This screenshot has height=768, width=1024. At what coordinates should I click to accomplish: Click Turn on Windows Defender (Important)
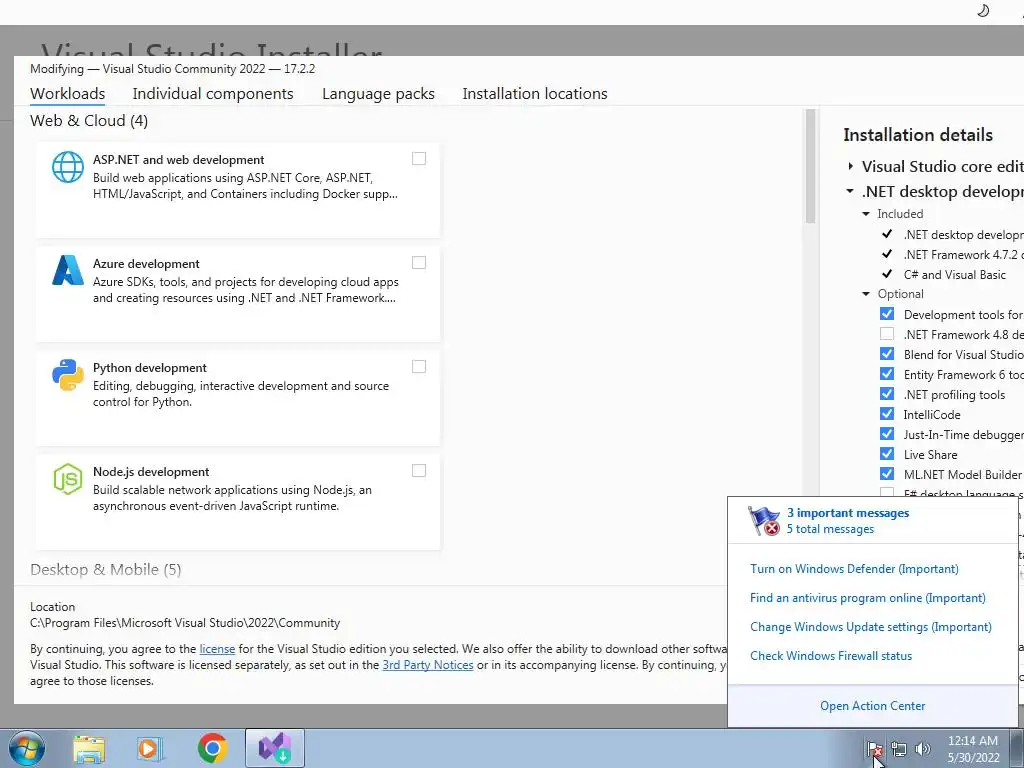click(x=854, y=569)
